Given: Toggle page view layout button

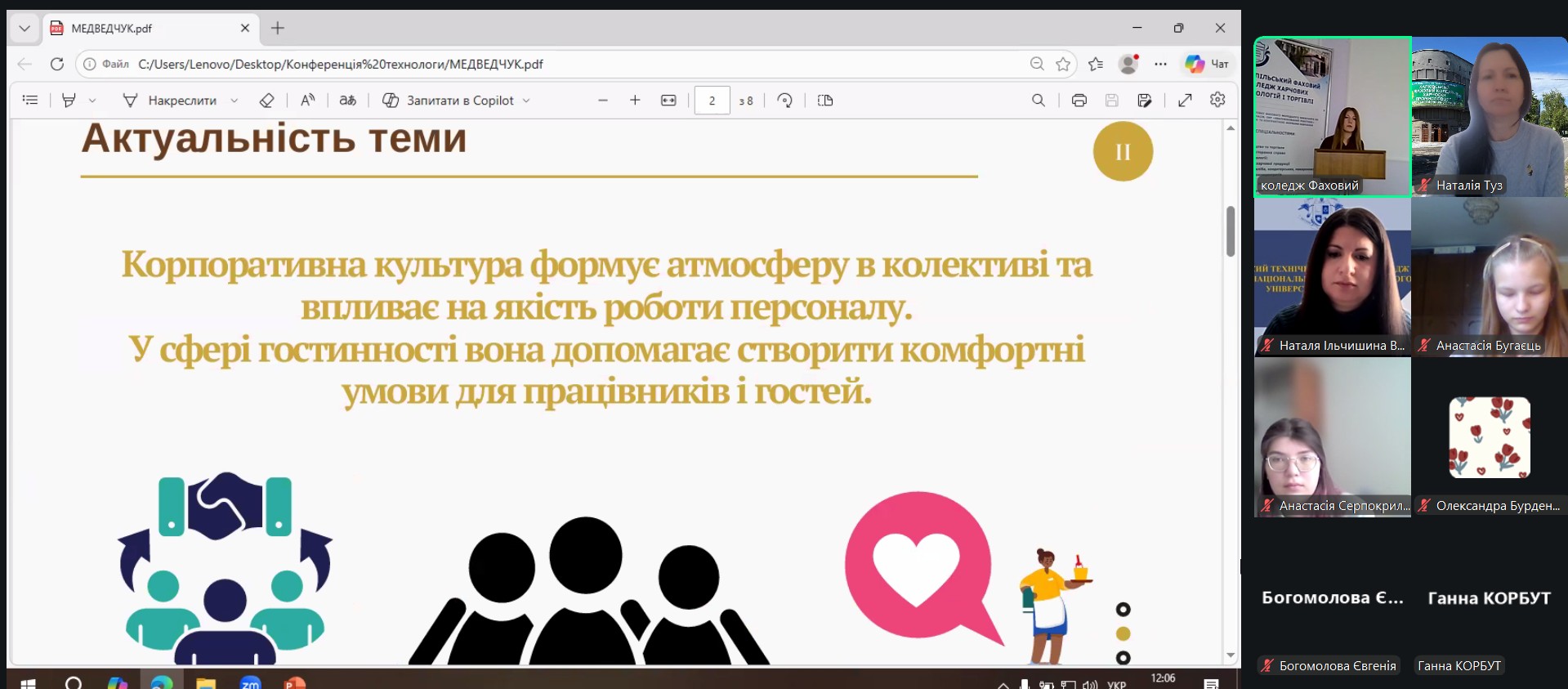Looking at the screenshot, I should [x=825, y=100].
